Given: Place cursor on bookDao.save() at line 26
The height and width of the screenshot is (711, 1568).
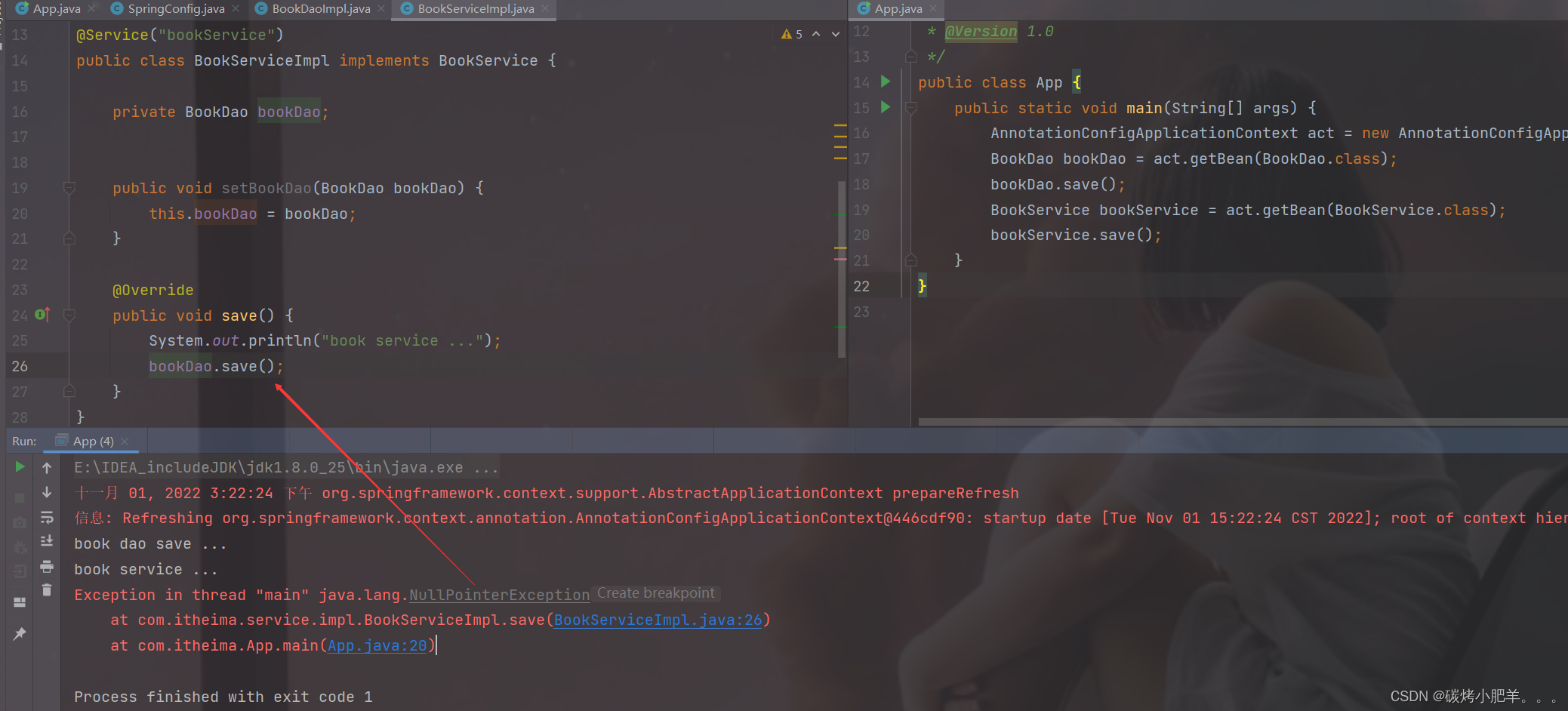Looking at the screenshot, I should pyautogui.click(x=216, y=366).
